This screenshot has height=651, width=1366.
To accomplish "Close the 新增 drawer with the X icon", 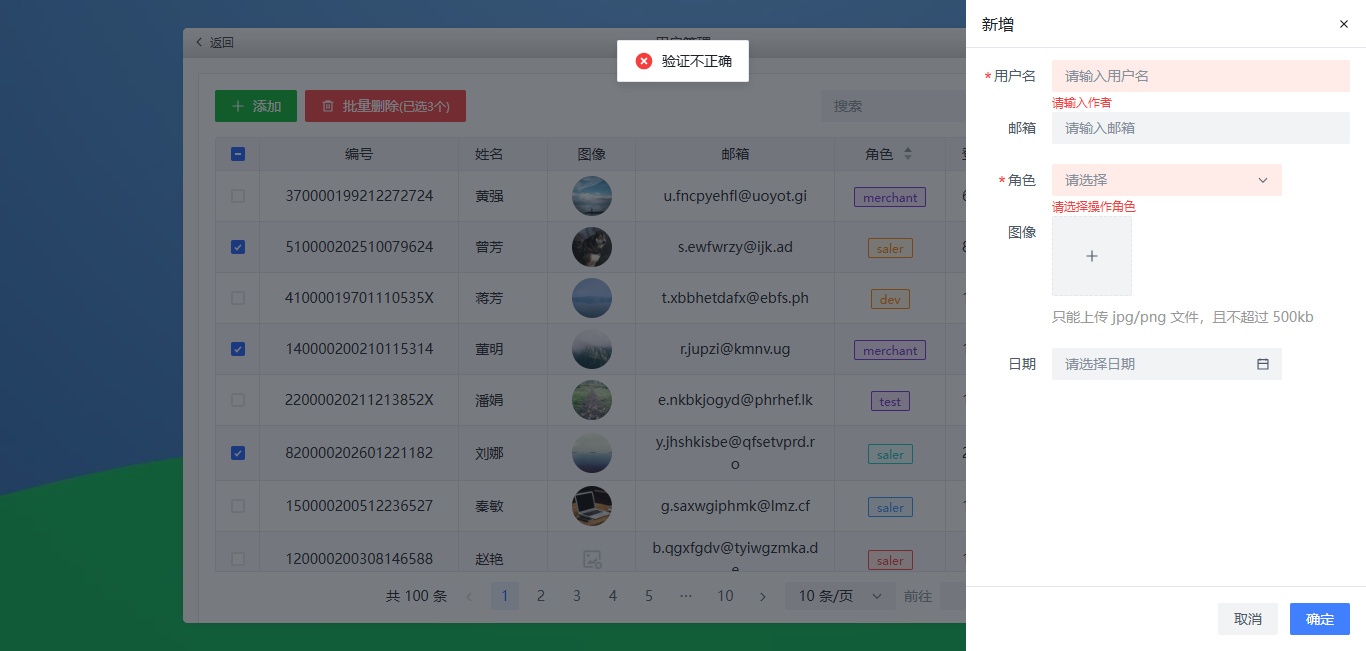I will coord(1344,24).
